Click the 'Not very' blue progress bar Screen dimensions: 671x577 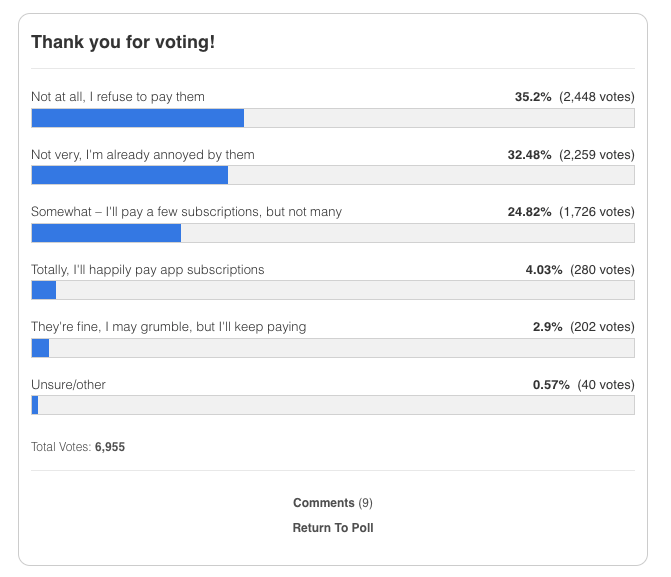click(130, 175)
